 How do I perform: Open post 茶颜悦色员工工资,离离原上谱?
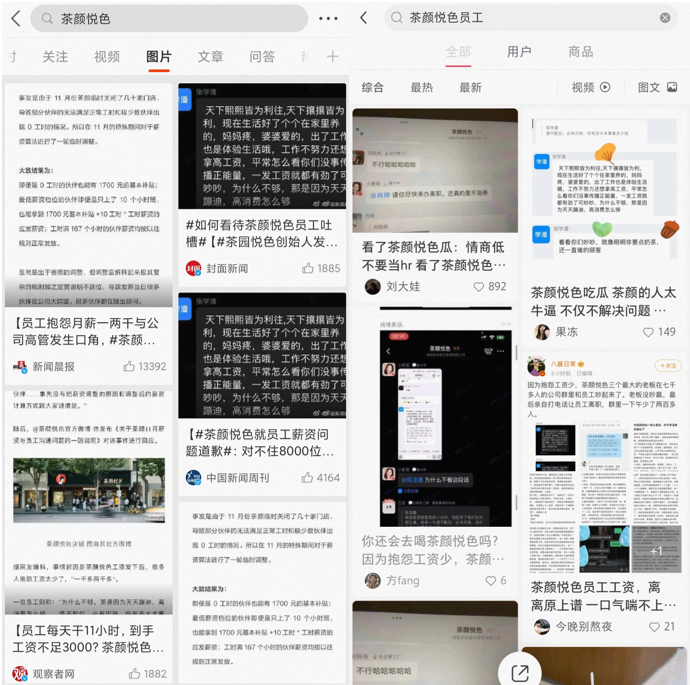click(603, 596)
